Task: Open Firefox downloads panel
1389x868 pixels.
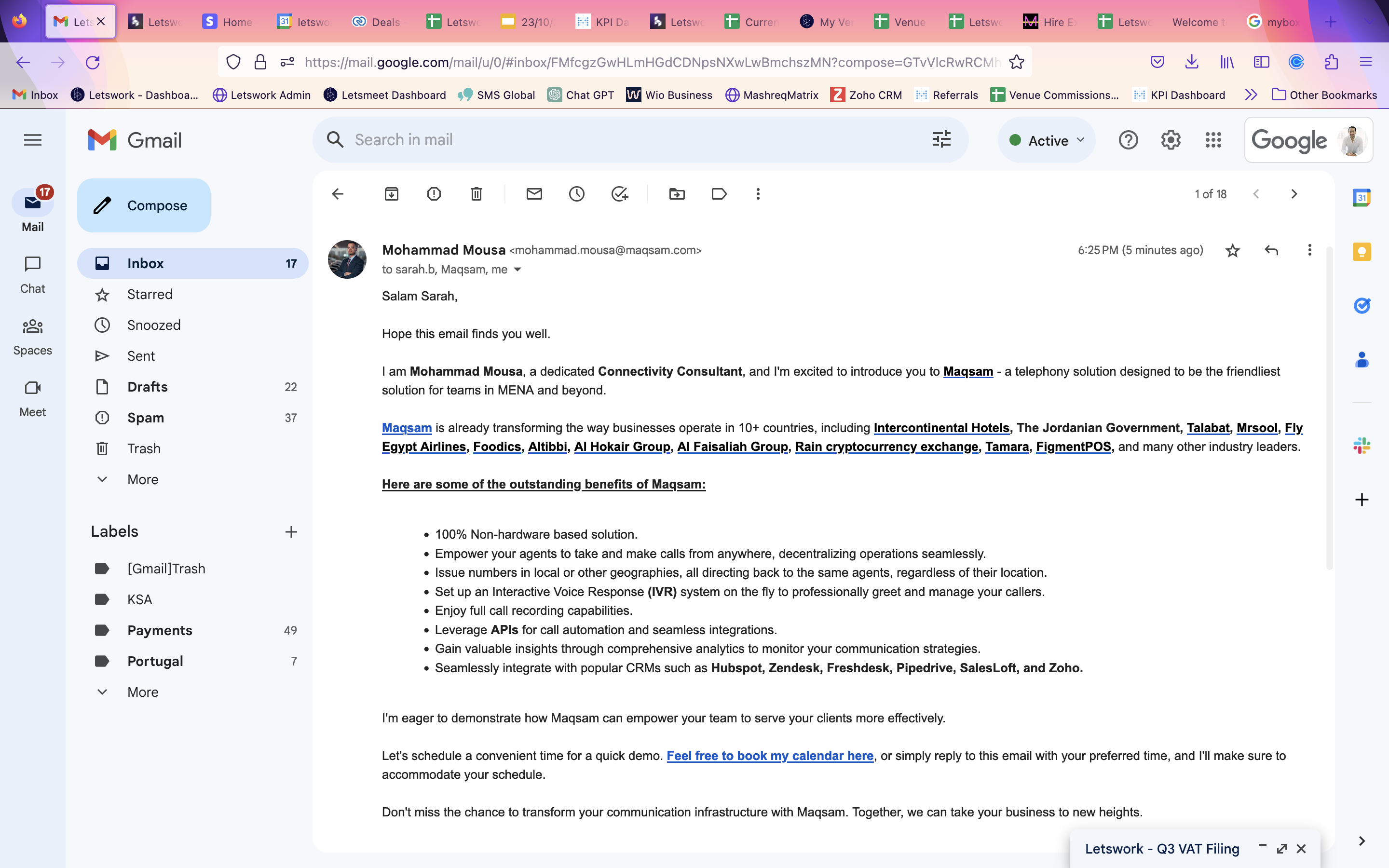Action: (1192, 62)
